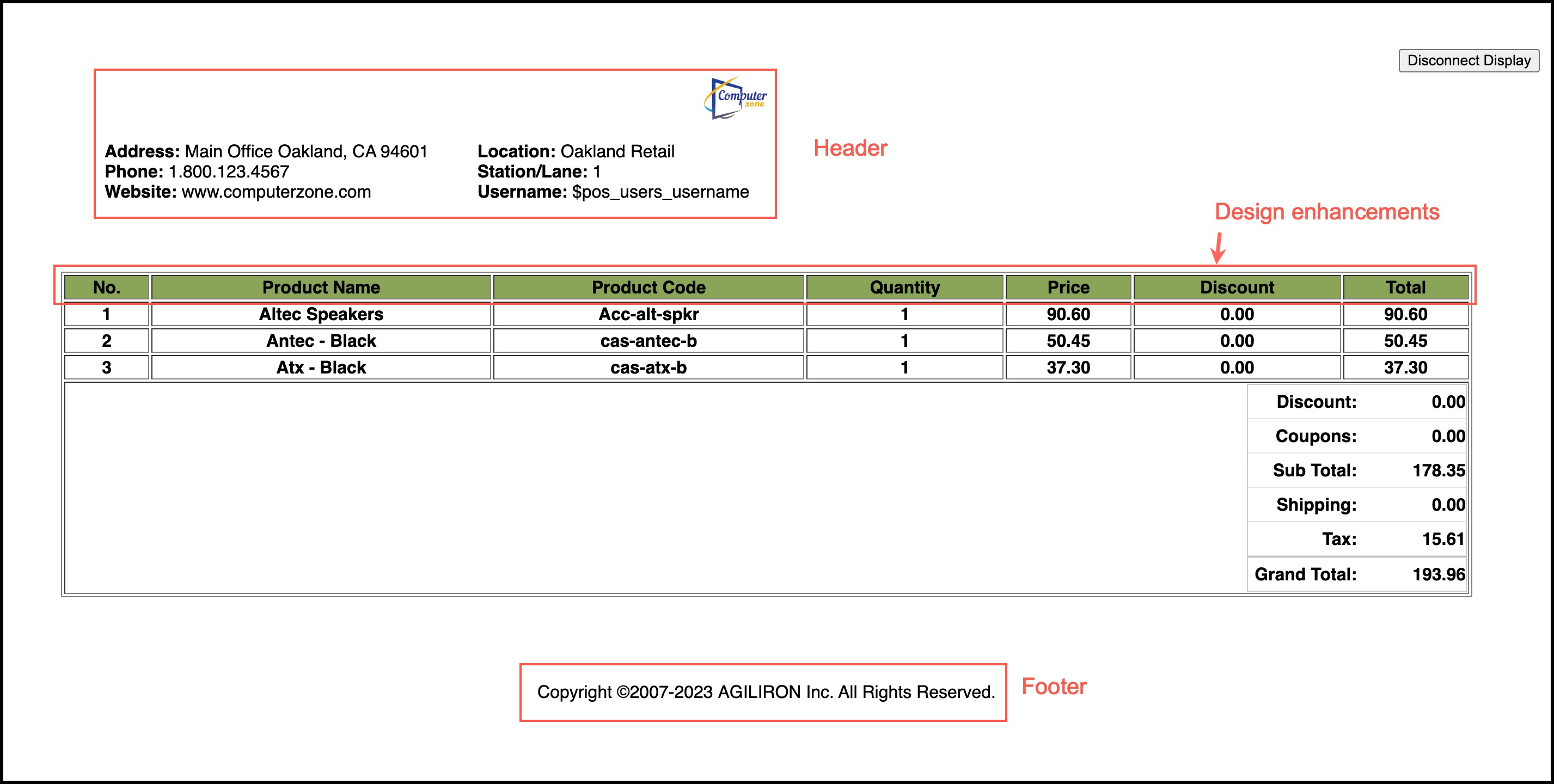Image resolution: width=1554 pixels, height=784 pixels.
Task: Select the Altec Speakers product row
Action: point(321,314)
